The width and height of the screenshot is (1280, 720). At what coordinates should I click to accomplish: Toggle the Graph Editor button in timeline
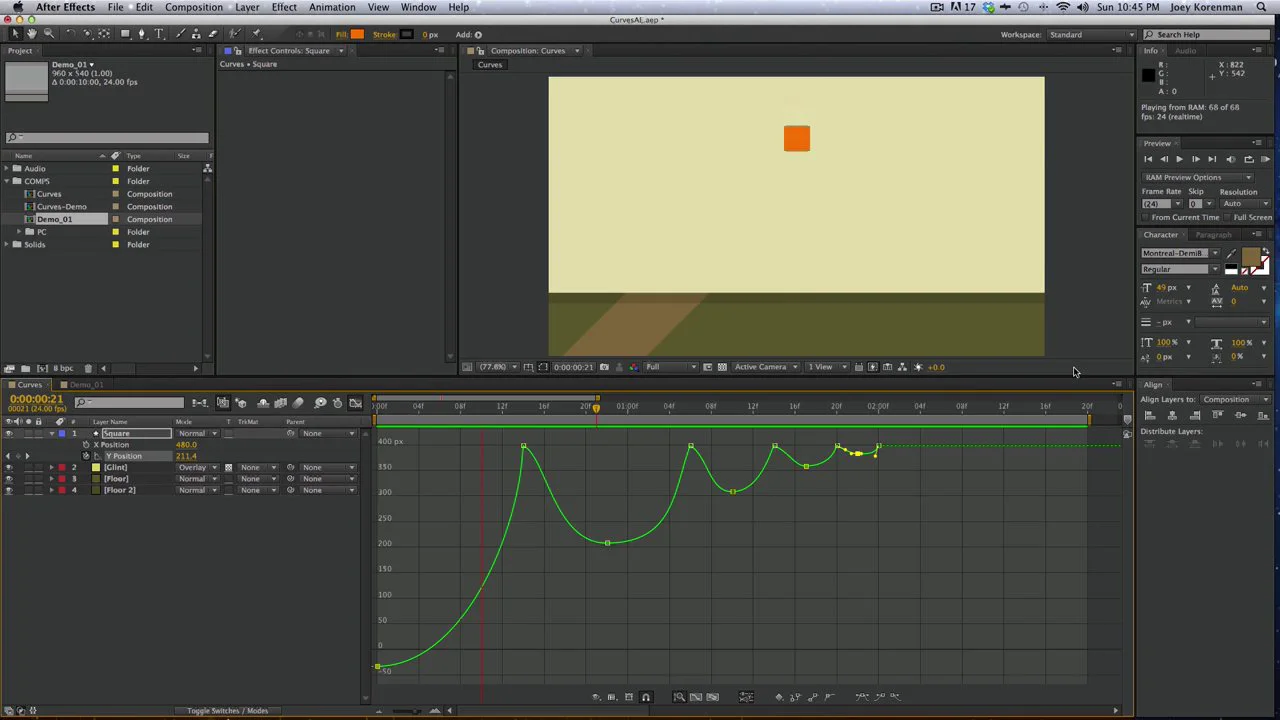(355, 403)
